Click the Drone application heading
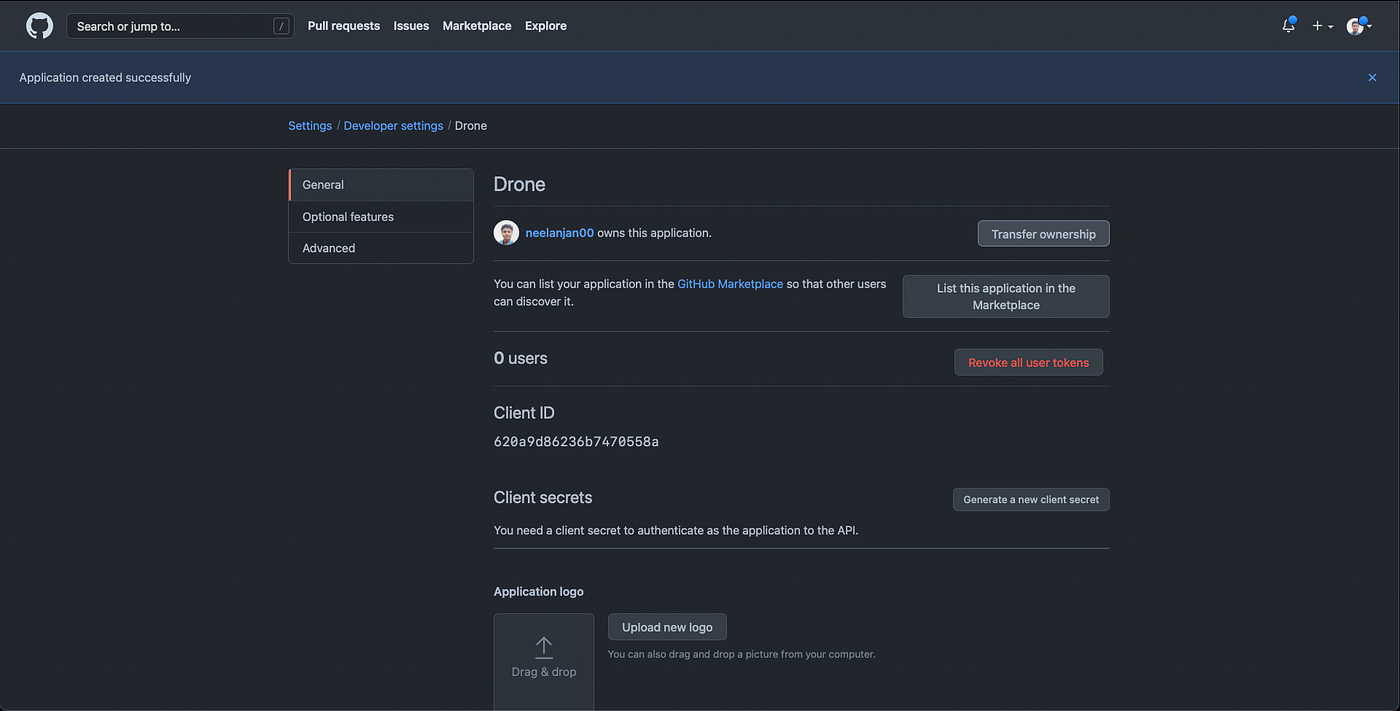 (520, 185)
